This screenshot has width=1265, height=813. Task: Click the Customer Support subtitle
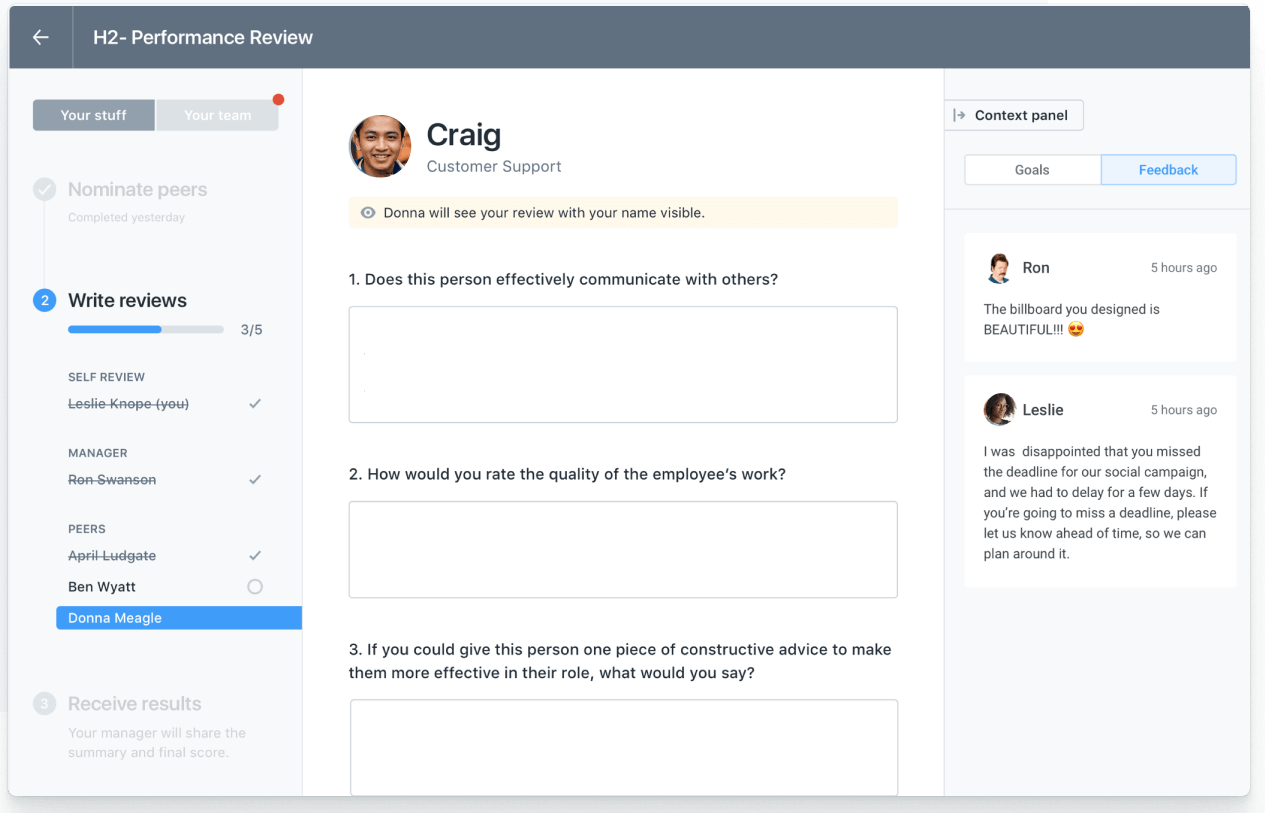tap(494, 167)
